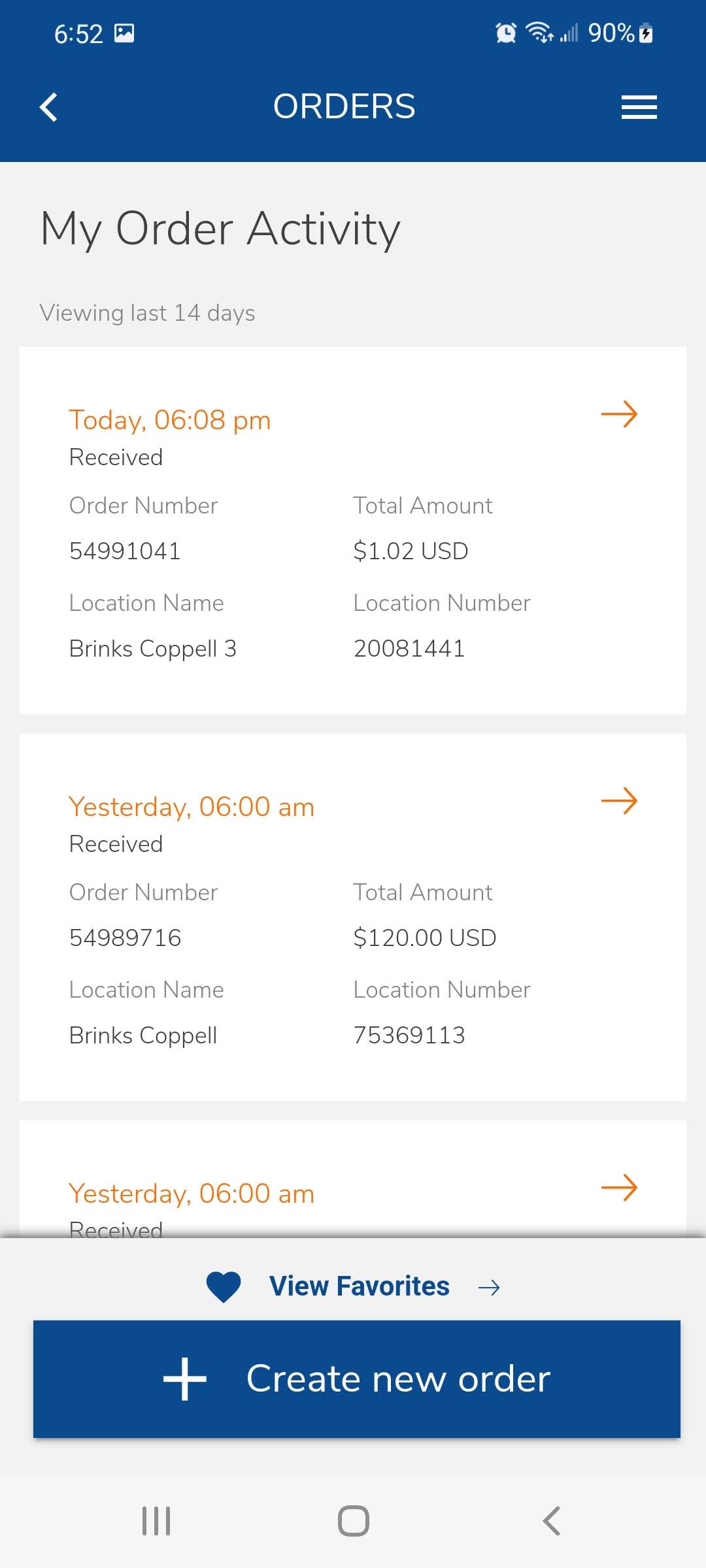Tap the $120.00 USD total amount
706x1568 pixels.
coord(425,938)
